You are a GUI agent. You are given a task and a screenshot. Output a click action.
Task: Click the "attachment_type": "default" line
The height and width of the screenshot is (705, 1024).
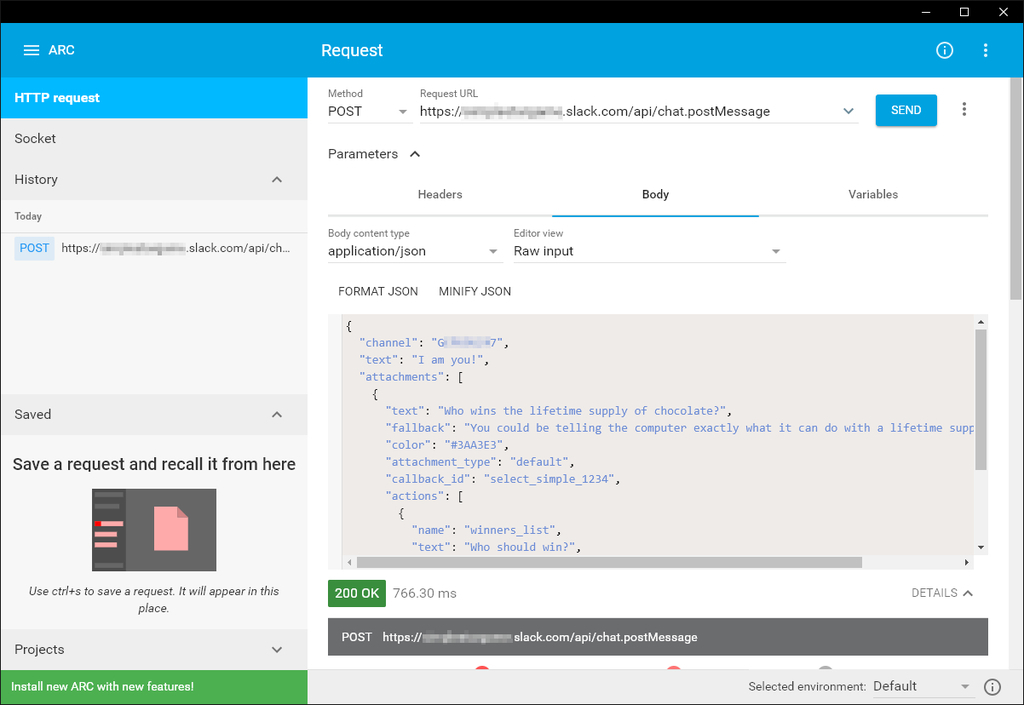(480, 462)
